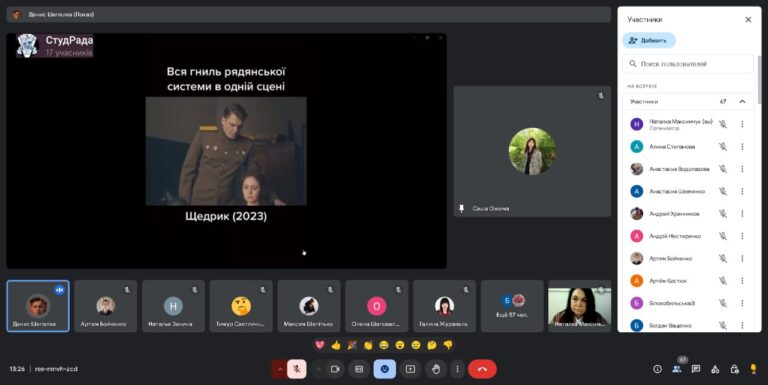This screenshot has width=768, height=385.
Task: Select Тимур Светличн... participant tile
Action: pyautogui.click(x=241, y=306)
